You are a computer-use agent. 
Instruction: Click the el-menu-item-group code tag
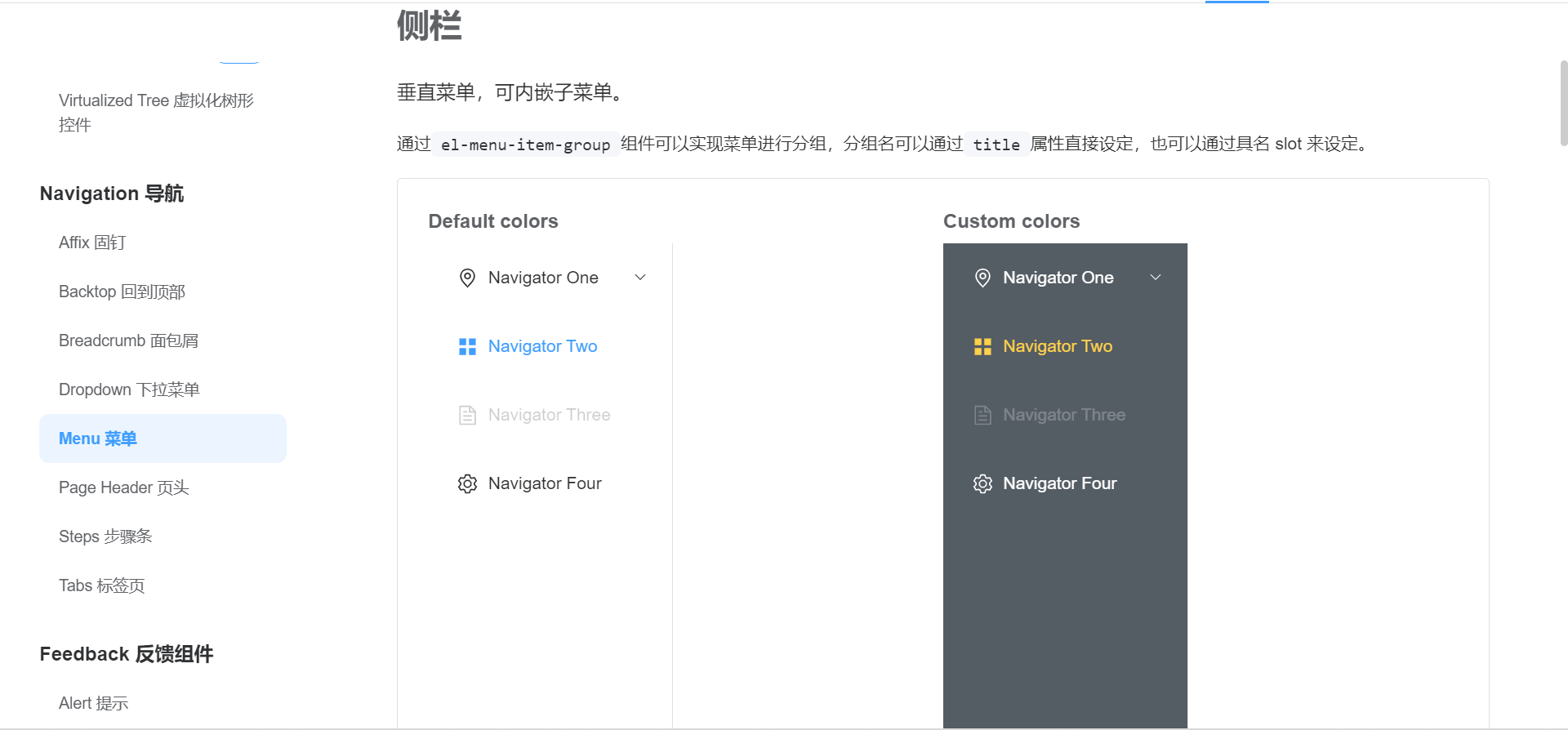tap(526, 145)
